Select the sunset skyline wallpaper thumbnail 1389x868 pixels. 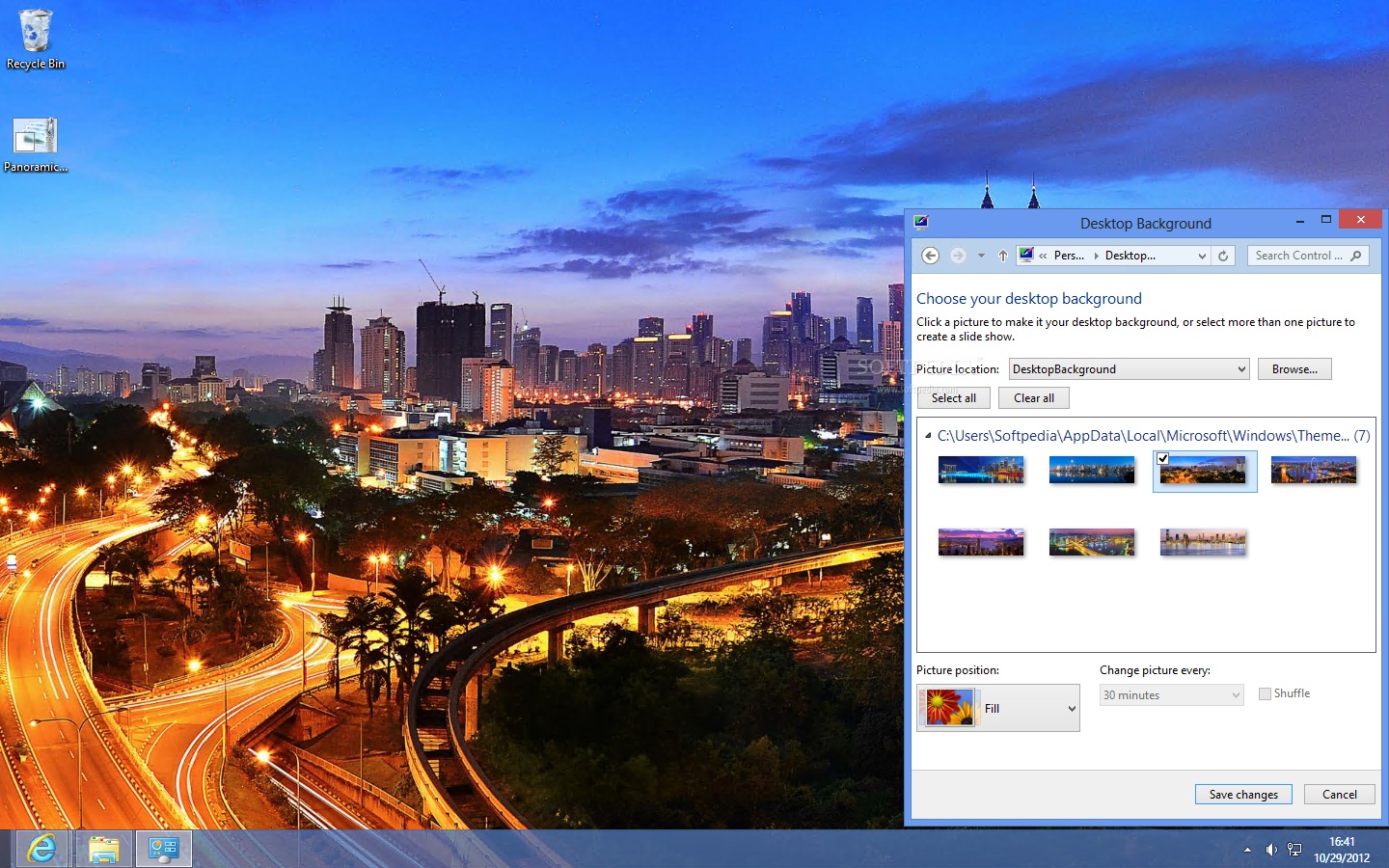(x=981, y=542)
